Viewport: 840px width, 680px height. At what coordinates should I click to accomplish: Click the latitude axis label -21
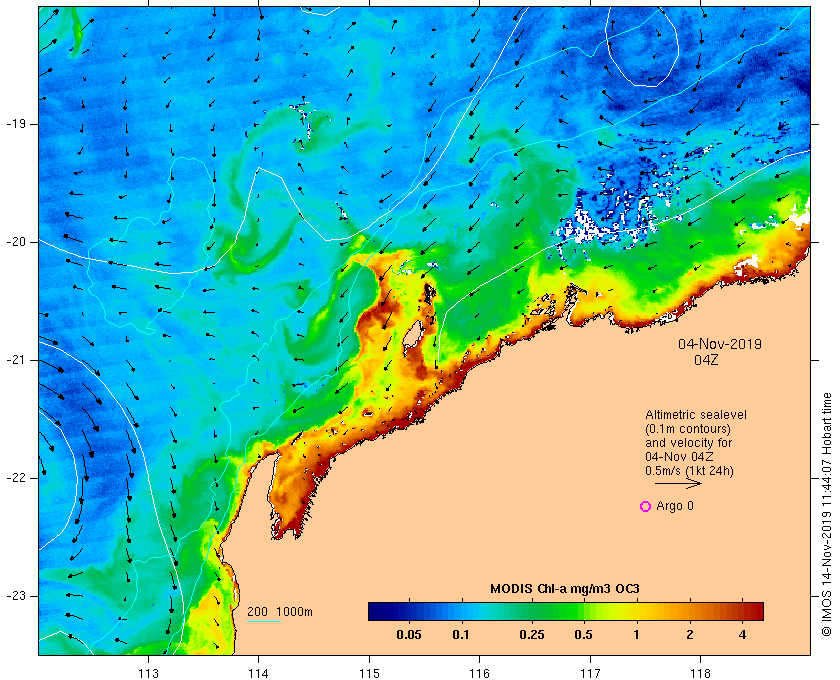point(15,360)
